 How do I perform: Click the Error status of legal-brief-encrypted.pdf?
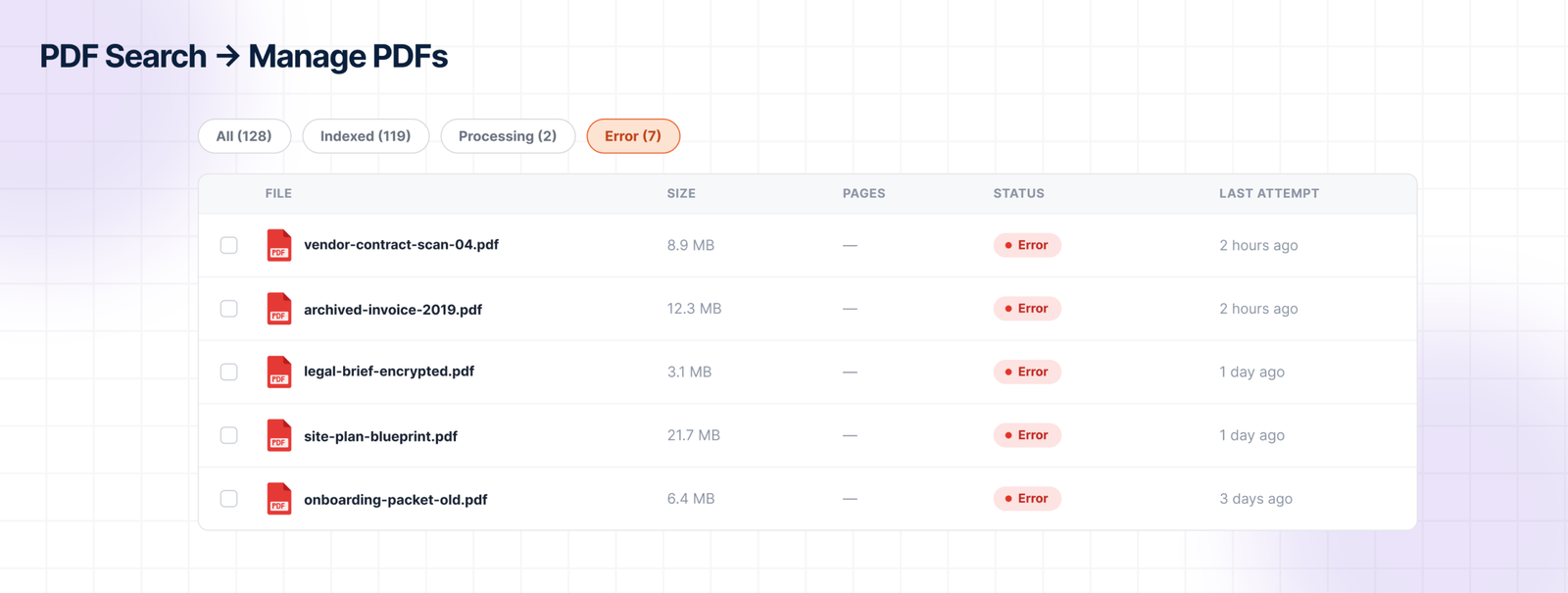(1027, 371)
